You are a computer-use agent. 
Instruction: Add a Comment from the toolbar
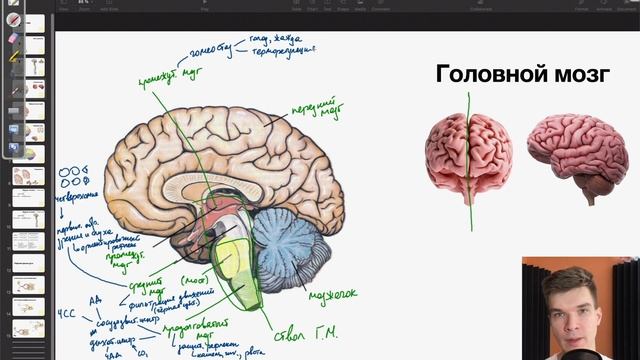tap(380, 5)
